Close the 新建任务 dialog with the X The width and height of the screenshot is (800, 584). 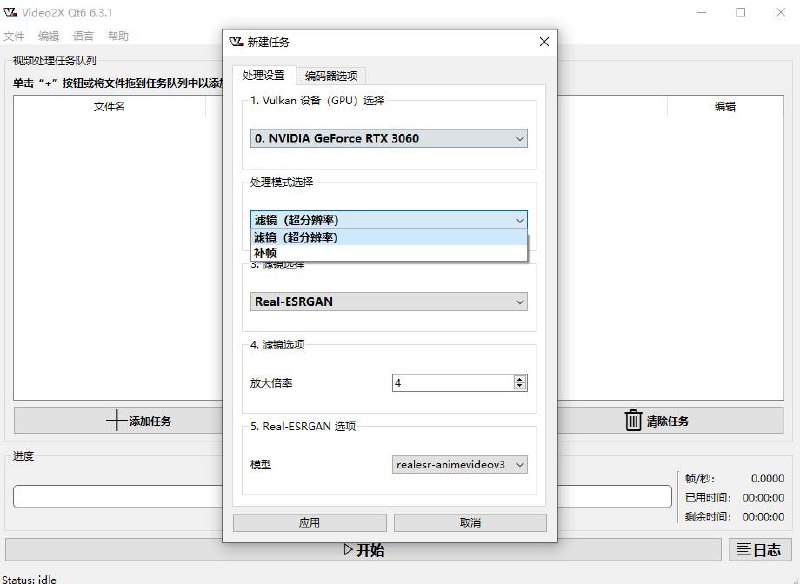pos(544,42)
